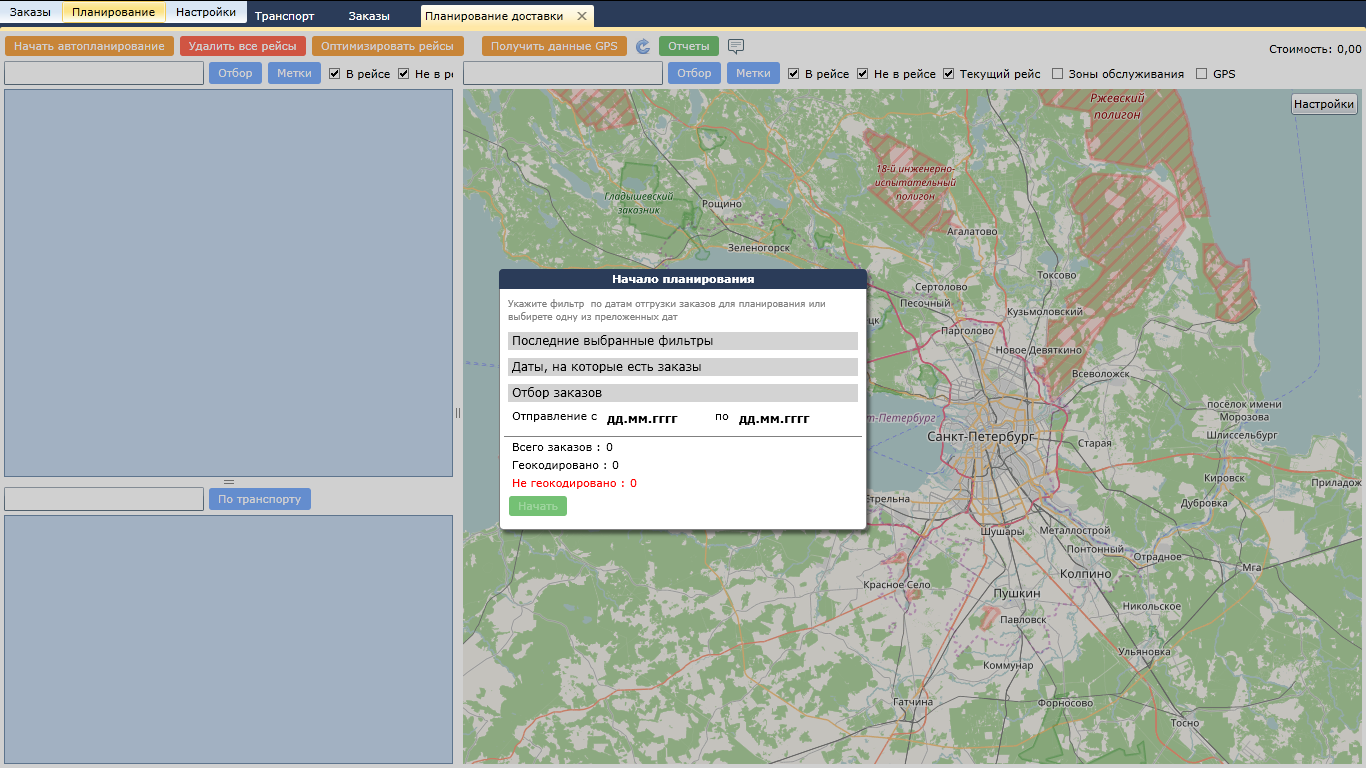Image resolution: width=1366 pixels, height=768 pixels.
Task: Focus the filter field above the map
Action: pos(563,73)
